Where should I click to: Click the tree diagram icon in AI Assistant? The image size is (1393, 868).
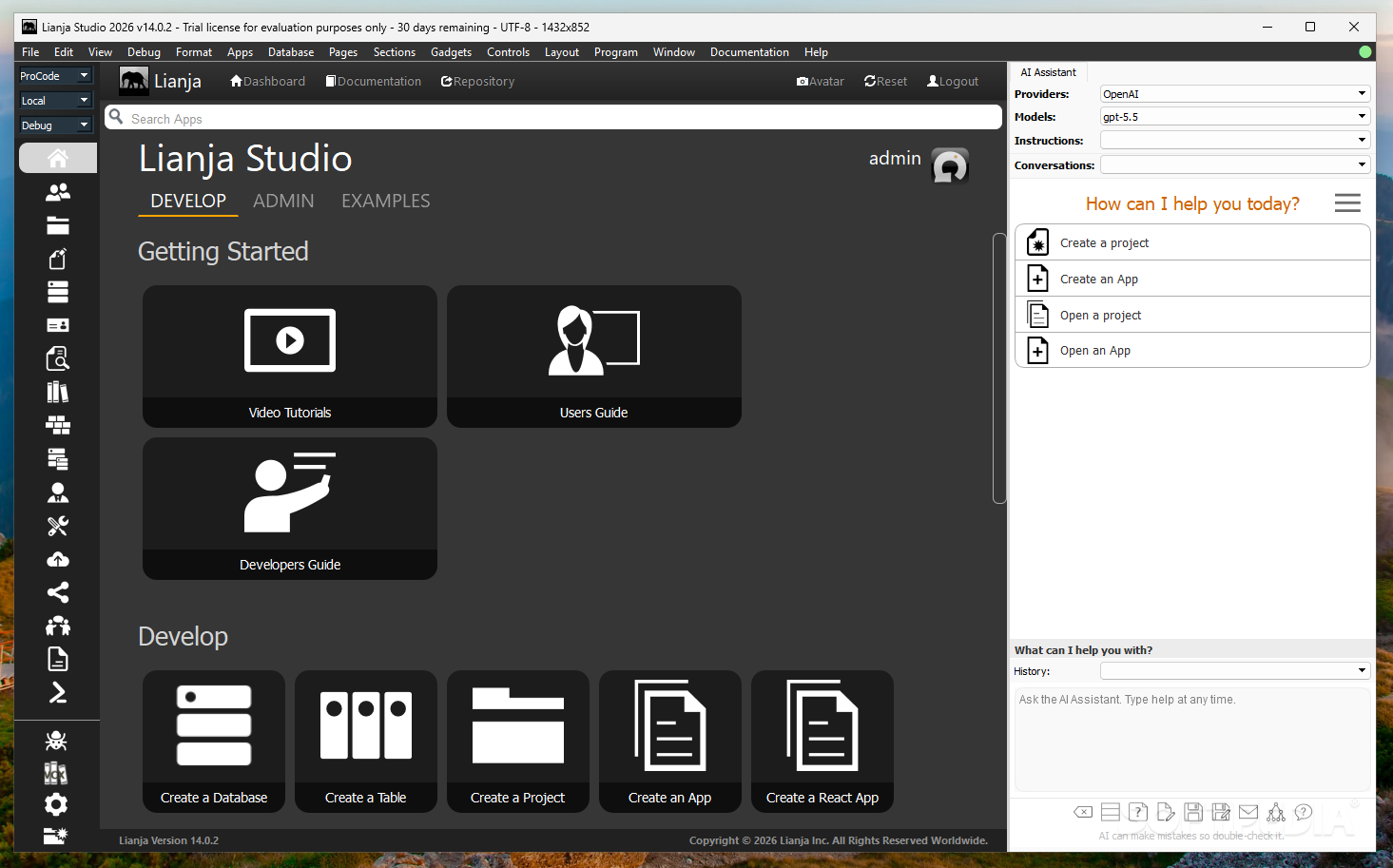click(1276, 812)
